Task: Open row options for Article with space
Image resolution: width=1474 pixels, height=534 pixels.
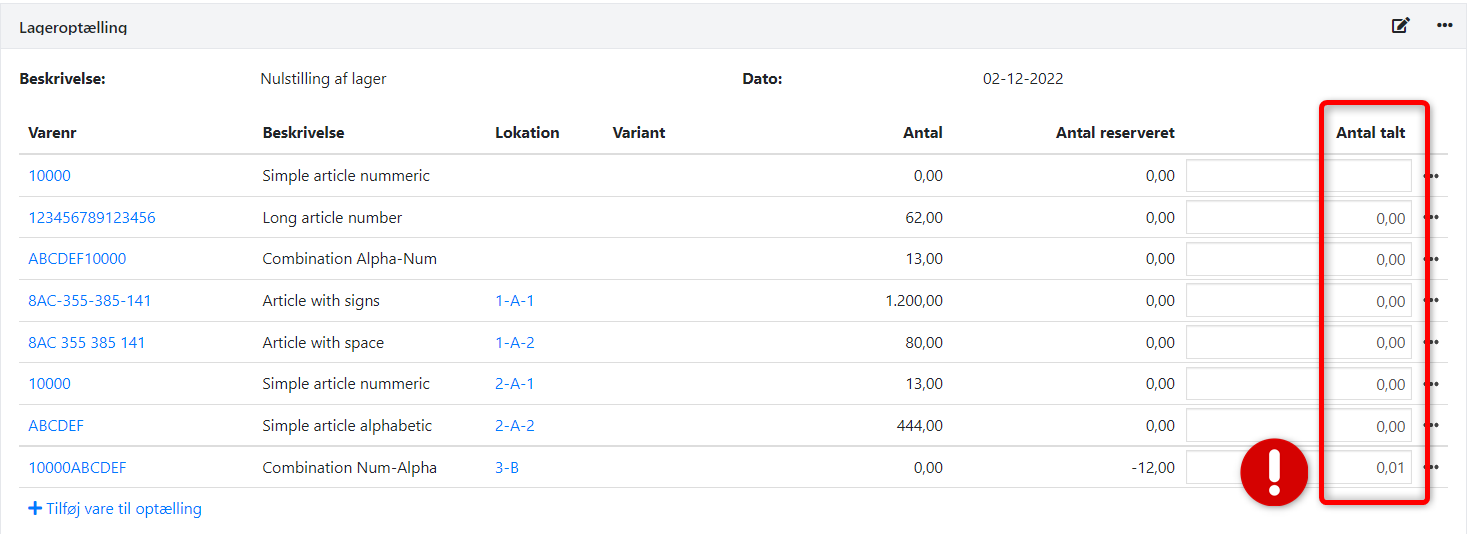Action: [x=1431, y=343]
